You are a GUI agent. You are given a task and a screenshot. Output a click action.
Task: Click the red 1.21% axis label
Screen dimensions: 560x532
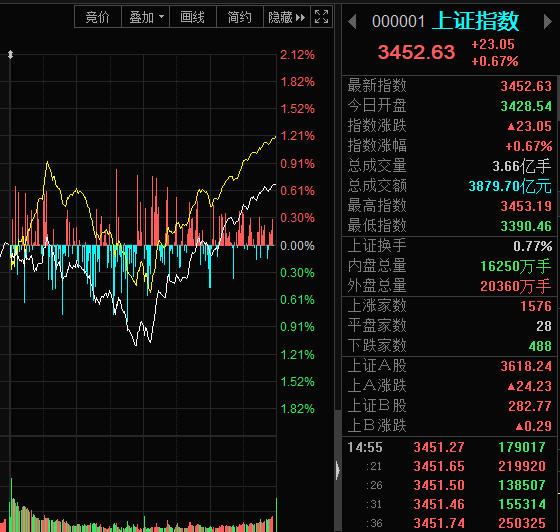tap(297, 136)
